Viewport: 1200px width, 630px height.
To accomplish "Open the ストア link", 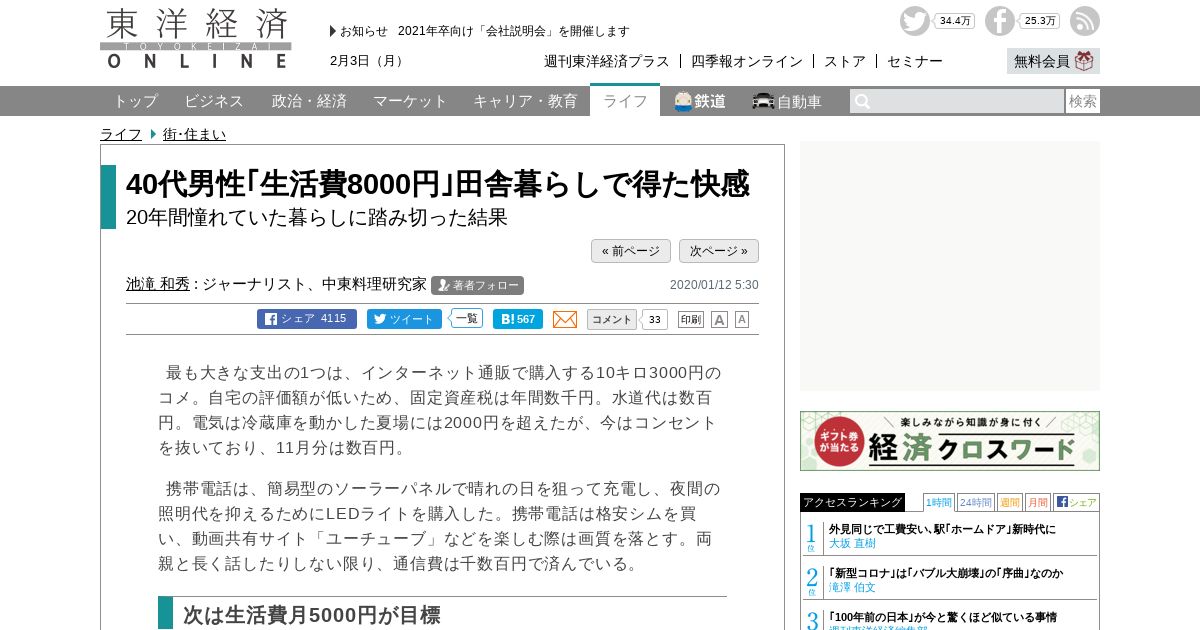I will pos(845,61).
